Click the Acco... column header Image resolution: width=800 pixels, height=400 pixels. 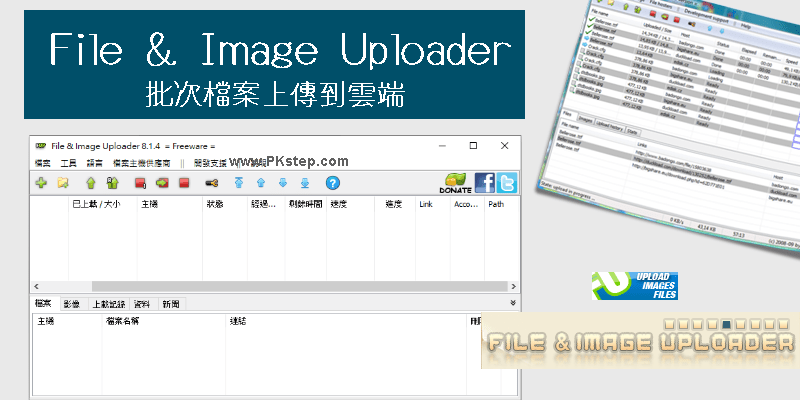click(x=467, y=204)
